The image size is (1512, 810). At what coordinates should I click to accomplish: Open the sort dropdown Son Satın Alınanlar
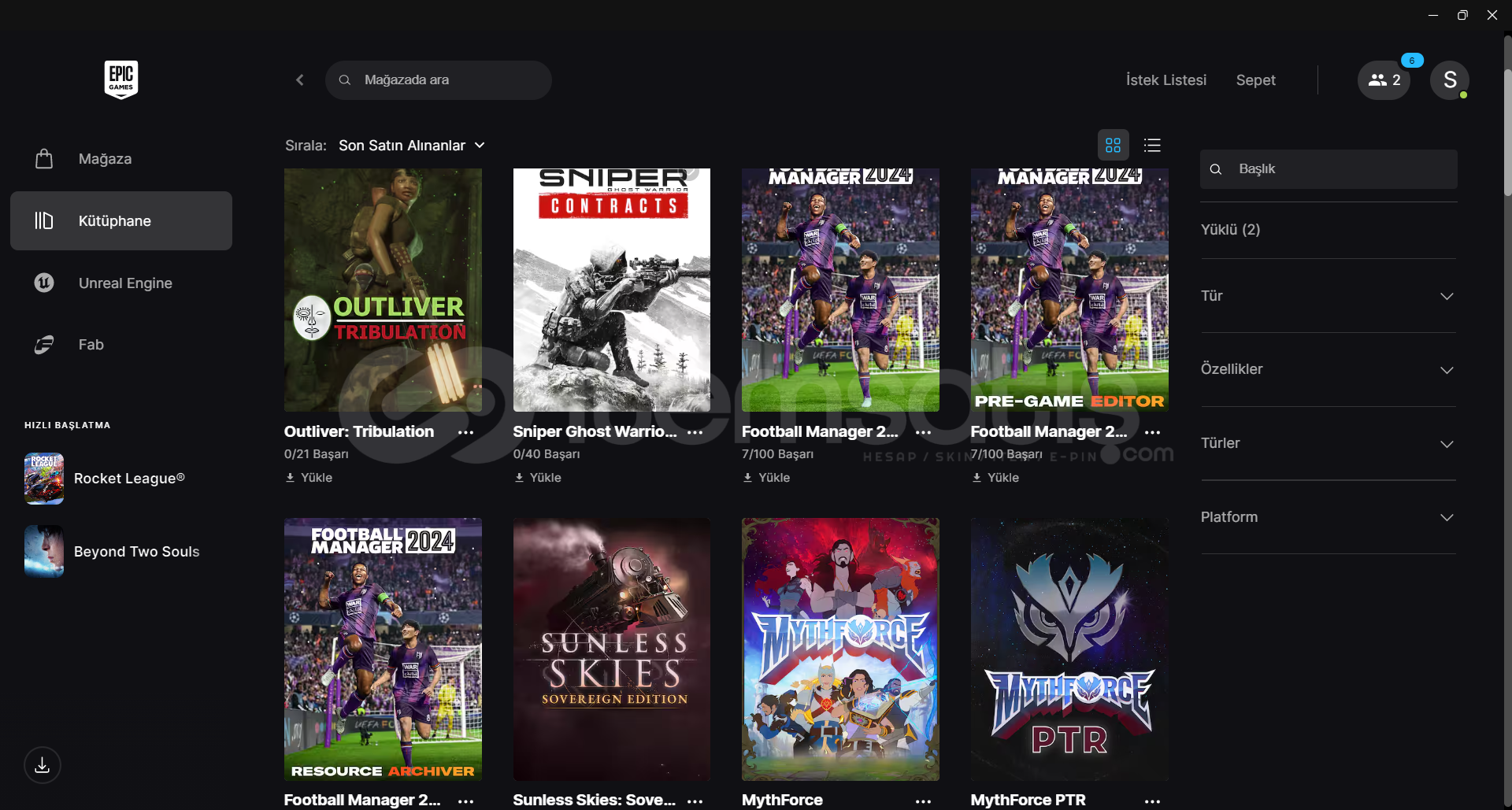(412, 146)
